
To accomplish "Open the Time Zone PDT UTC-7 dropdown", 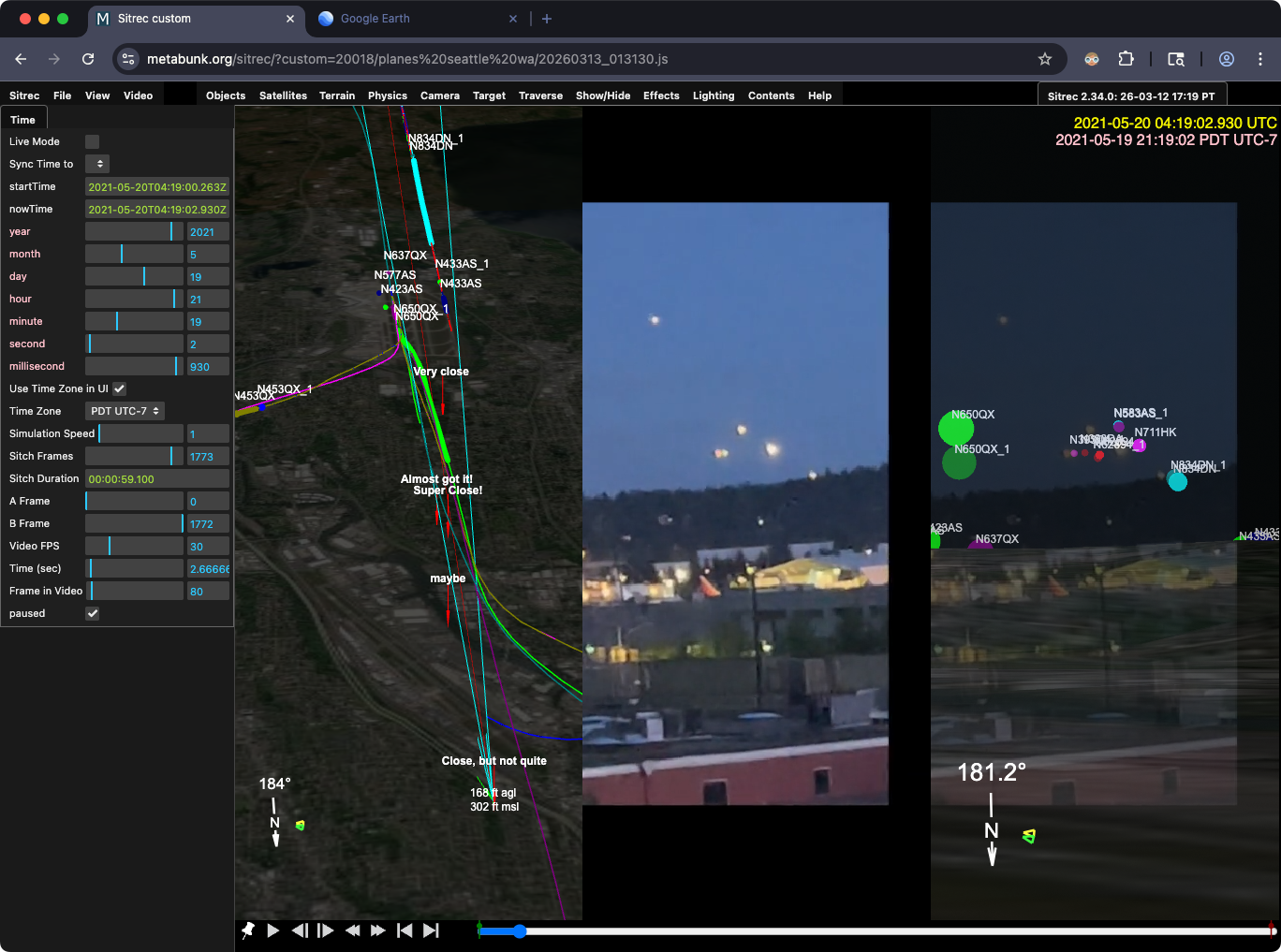I will point(125,411).
